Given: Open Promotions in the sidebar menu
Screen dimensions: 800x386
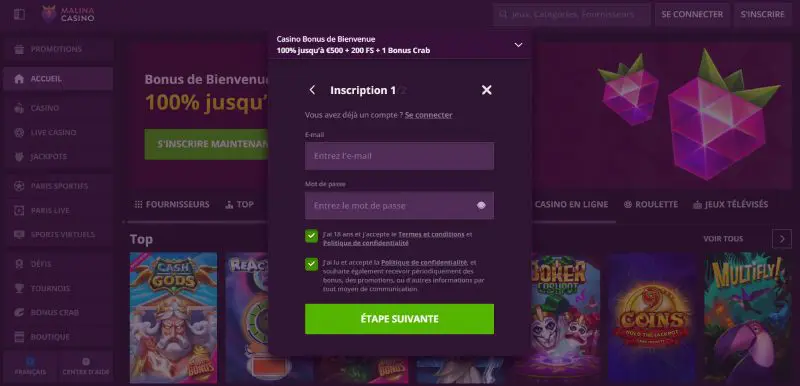Looking at the screenshot, I should (x=58, y=49).
